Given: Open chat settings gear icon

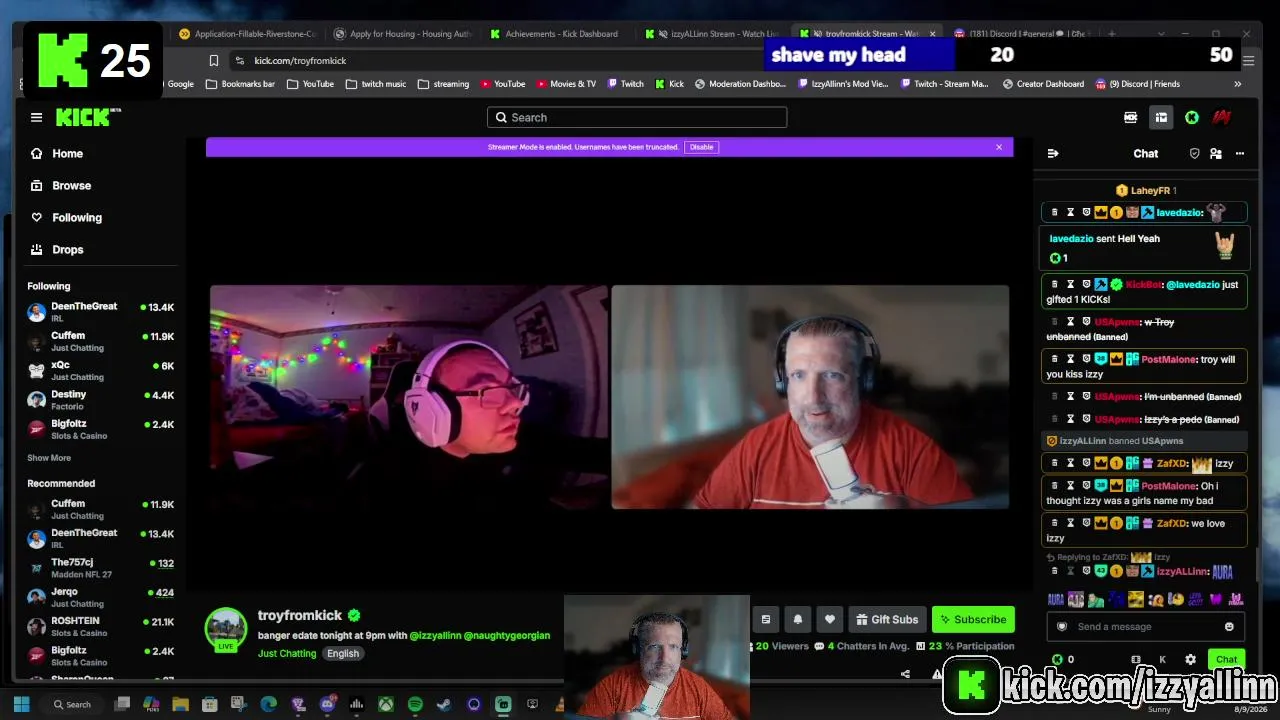Looking at the screenshot, I should coord(1190,660).
